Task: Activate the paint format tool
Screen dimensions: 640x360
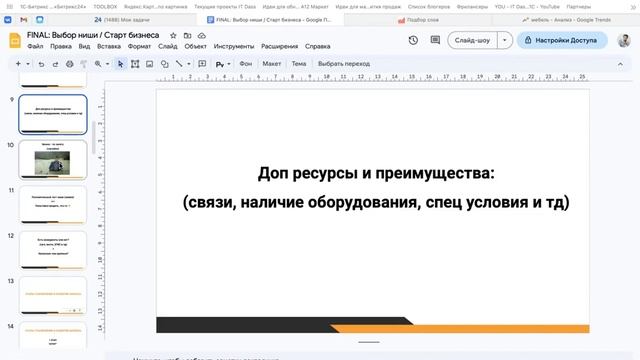Action: [84, 64]
